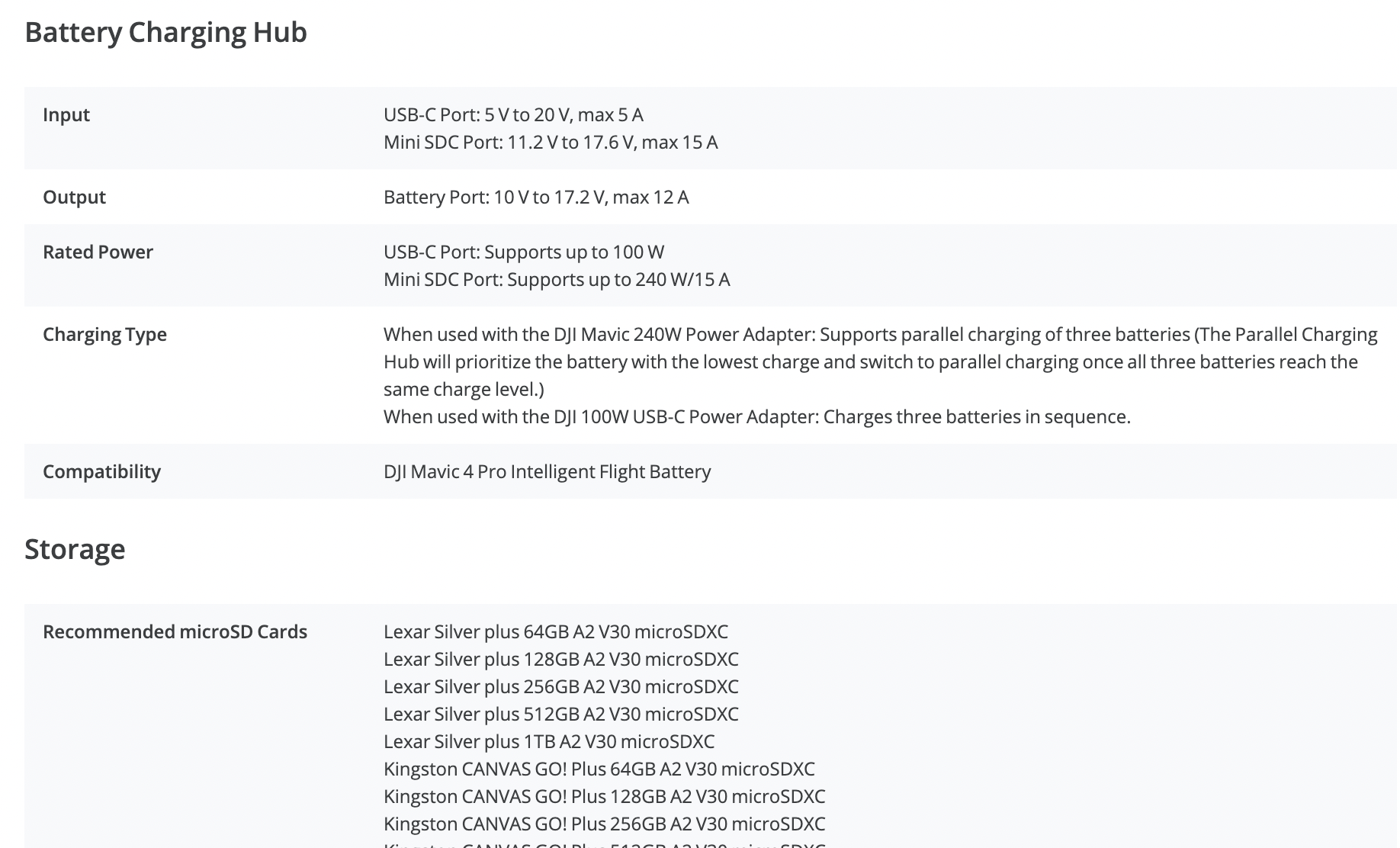The width and height of the screenshot is (1400, 848).
Task: Click the Output row label
Action: [x=74, y=197]
